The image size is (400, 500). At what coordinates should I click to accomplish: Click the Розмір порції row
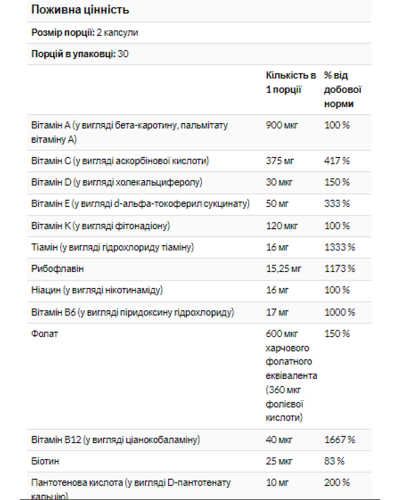[199, 33]
